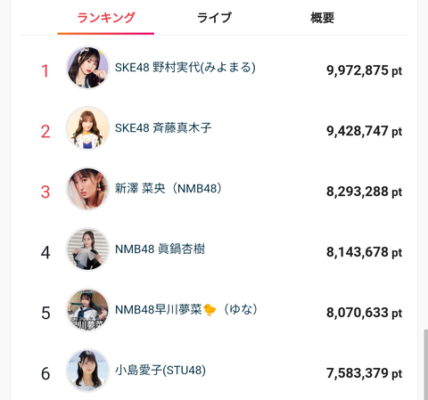Screen dimensions: 428x400
Task: Click name 新澤 菜央 (NMB48)
Action: click(168, 189)
